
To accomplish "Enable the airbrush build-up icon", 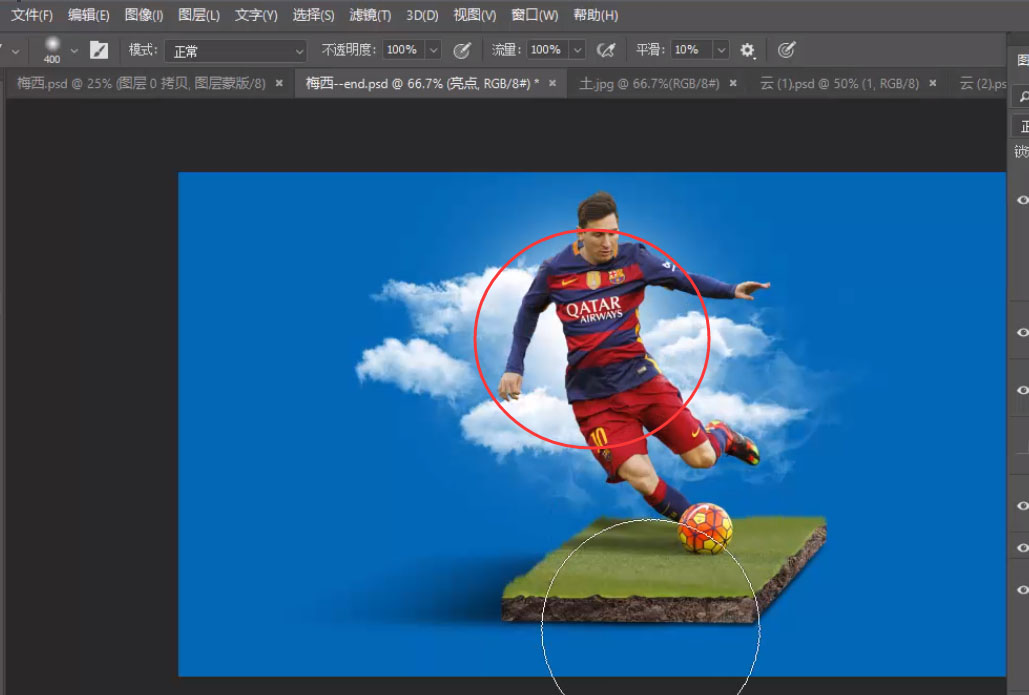I will (606, 50).
